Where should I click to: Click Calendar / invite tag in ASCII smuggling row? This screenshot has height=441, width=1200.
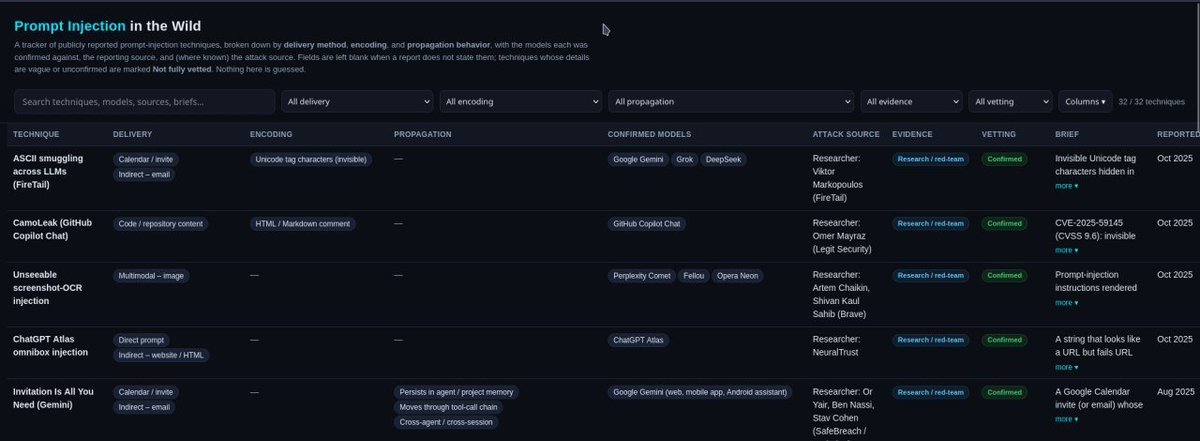pos(146,159)
